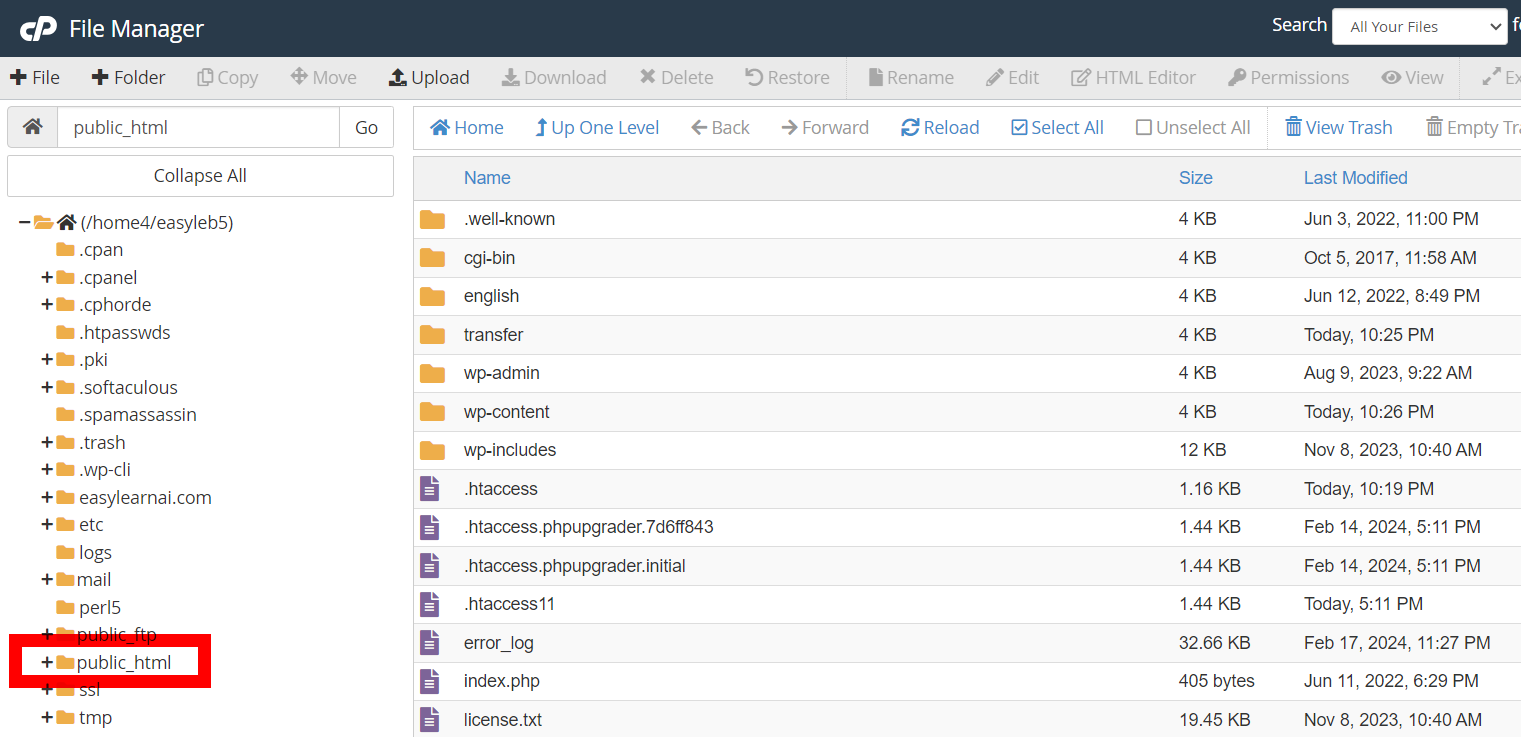
Task: Sort files by Last Modified column
Action: [x=1355, y=178]
